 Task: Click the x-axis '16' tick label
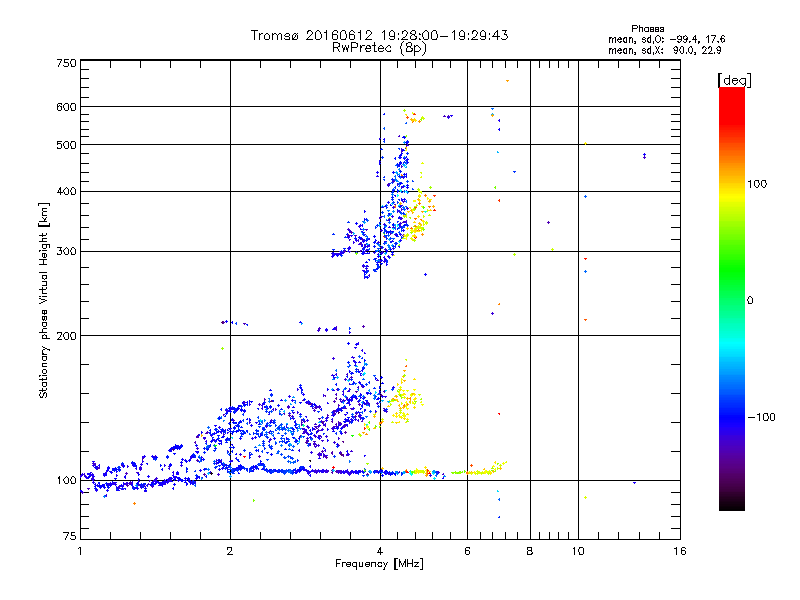(680, 551)
